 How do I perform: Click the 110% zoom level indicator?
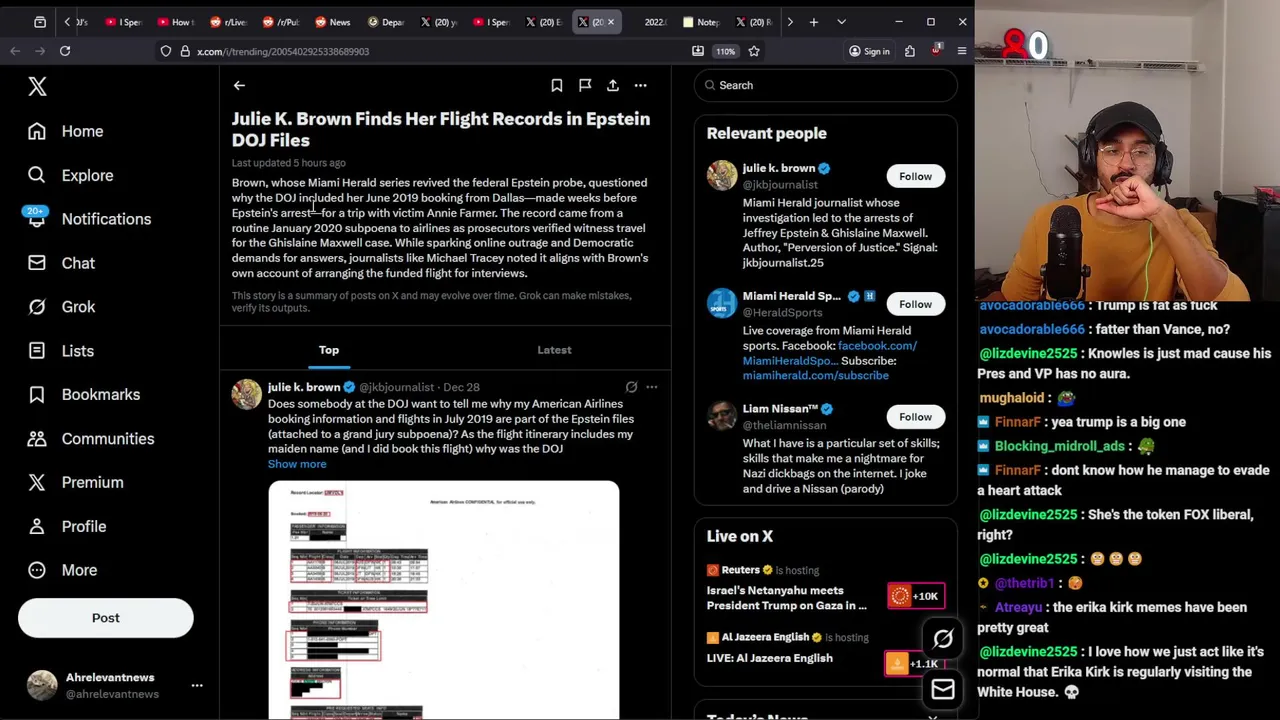(725, 51)
